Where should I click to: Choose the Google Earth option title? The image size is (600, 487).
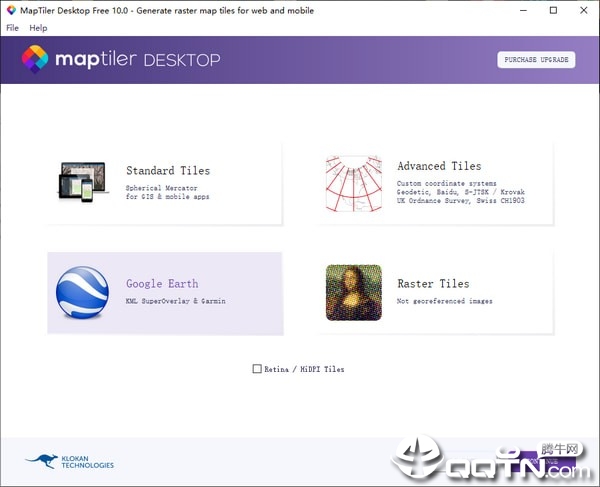click(x=162, y=283)
